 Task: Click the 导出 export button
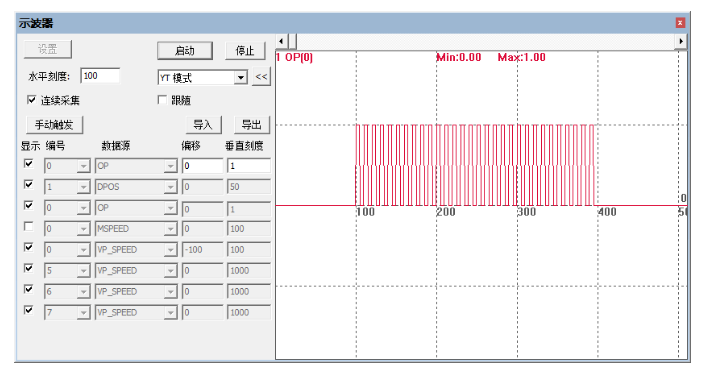click(252, 125)
